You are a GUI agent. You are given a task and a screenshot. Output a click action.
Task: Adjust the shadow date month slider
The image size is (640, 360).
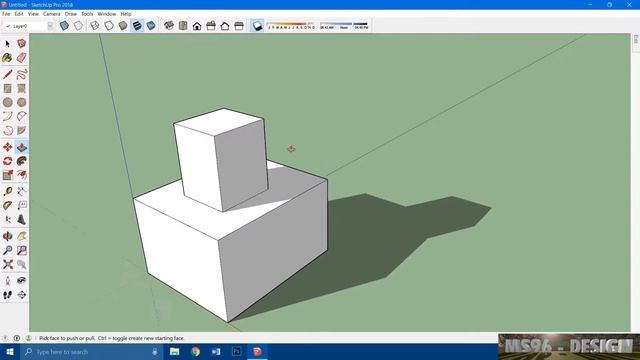coord(291,26)
